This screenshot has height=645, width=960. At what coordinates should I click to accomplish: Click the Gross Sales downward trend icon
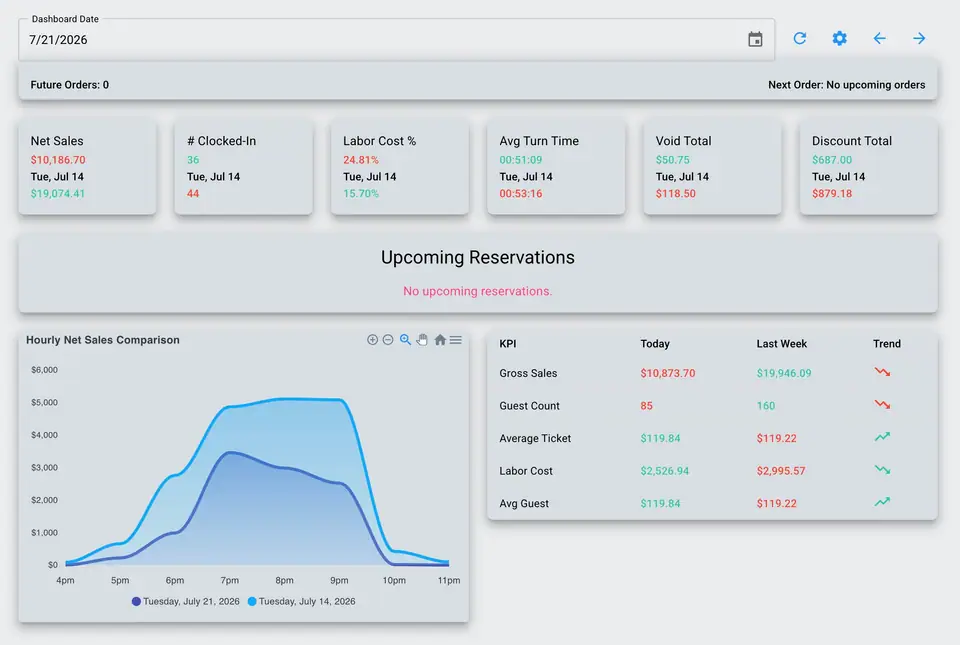882,372
